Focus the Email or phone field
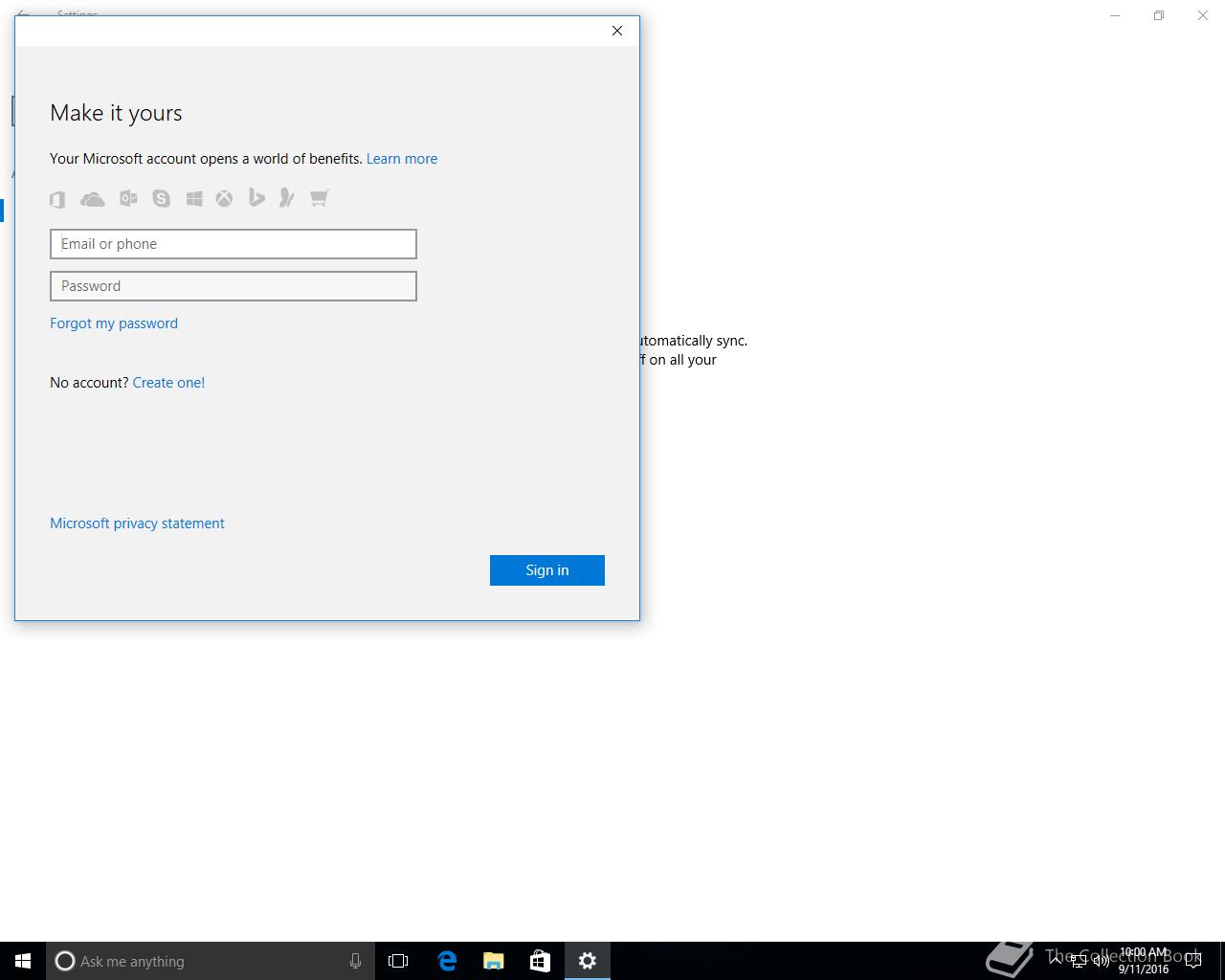Screen dimensions: 1225x980 234,244
